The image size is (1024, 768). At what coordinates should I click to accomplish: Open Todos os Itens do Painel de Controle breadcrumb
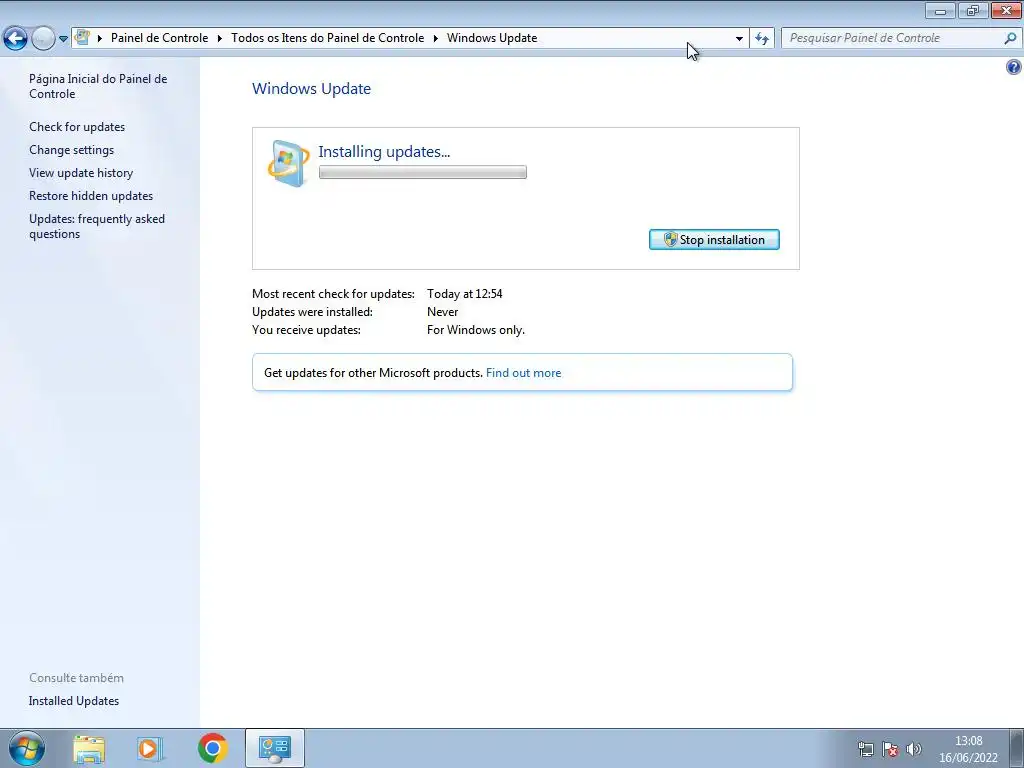(328, 38)
